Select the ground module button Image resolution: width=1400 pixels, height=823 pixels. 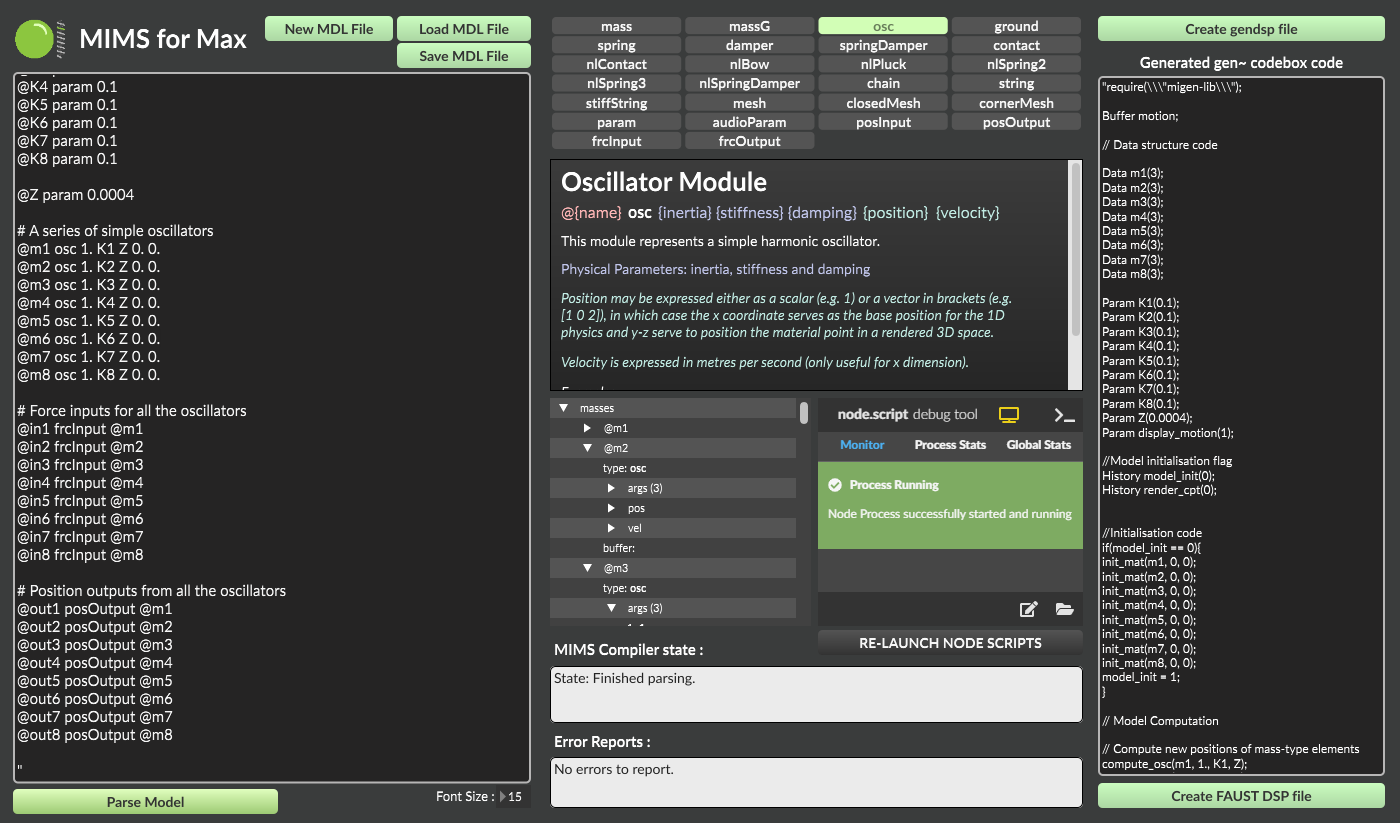[x=1016, y=26]
